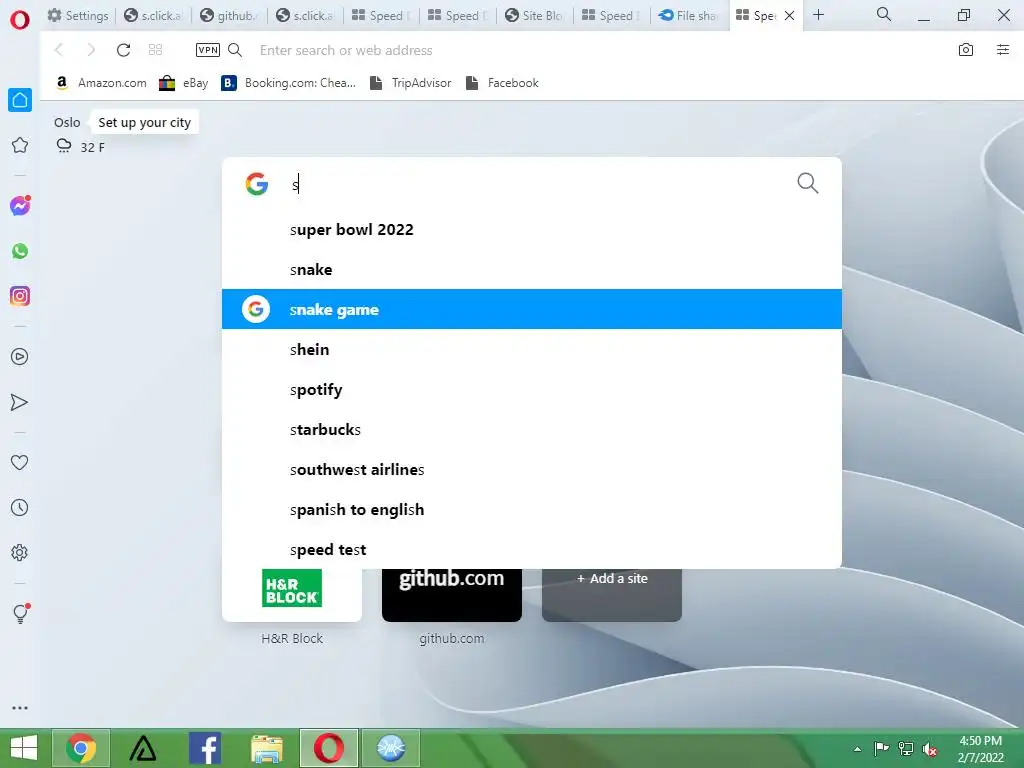This screenshot has width=1024, height=768.
Task: Take a snapshot with camera icon
Action: point(966,50)
